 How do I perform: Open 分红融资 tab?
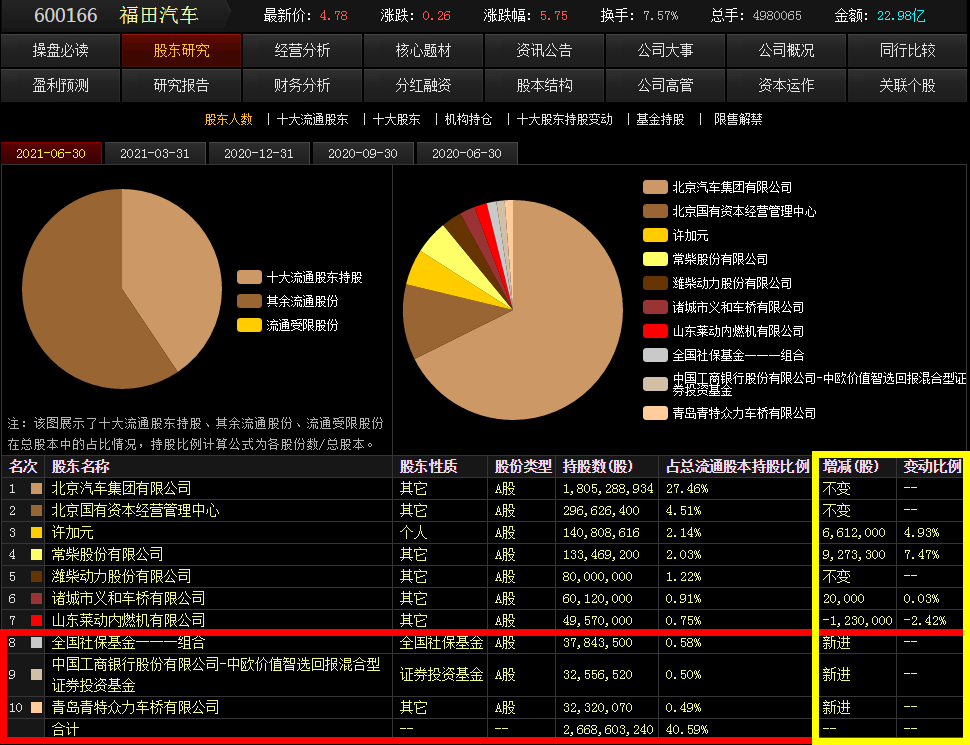point(423,85)
